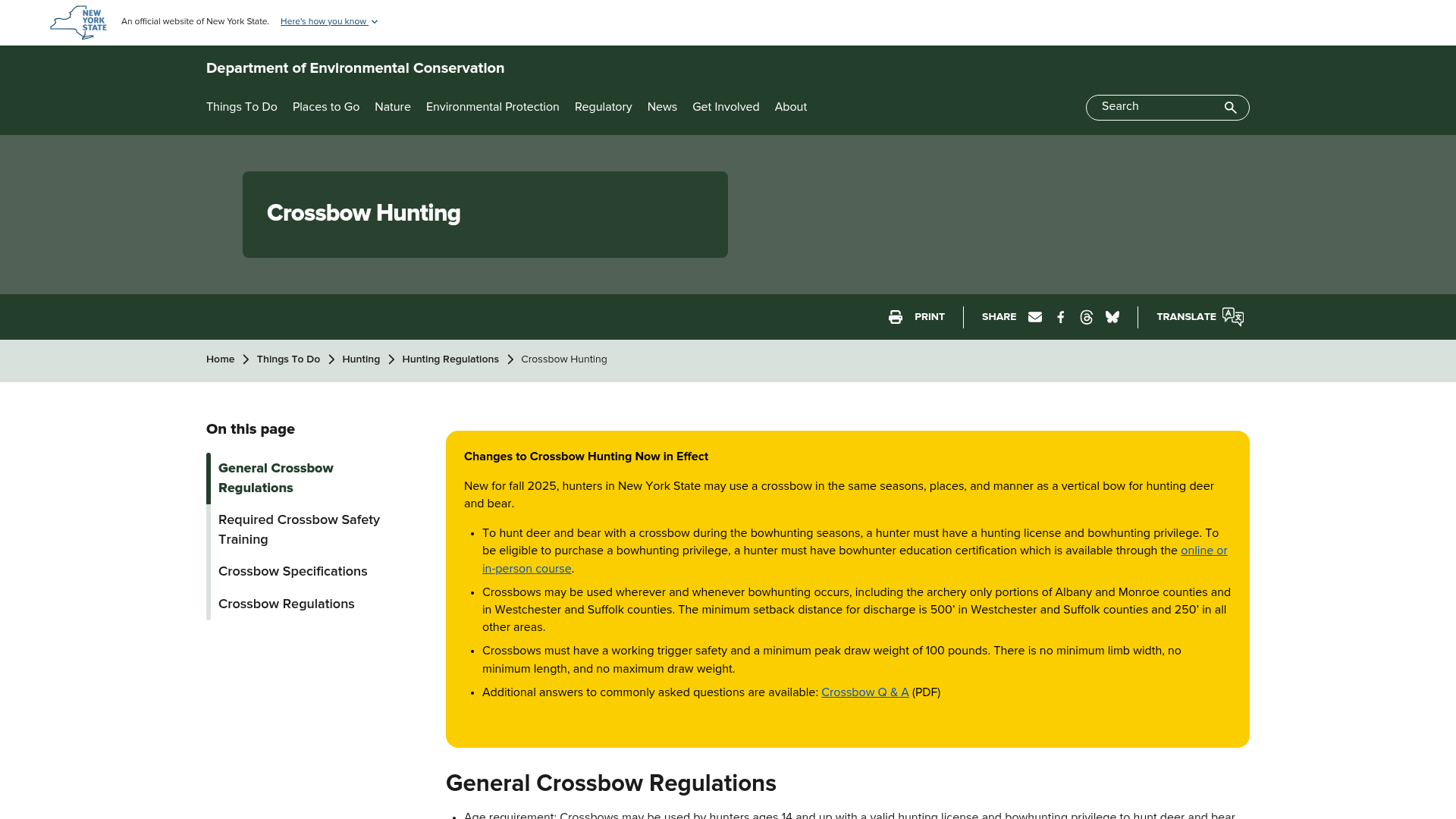This screenshot has width=1456, height=819.
Task: Click the PRINT label
Action: (x=930, y=317)
